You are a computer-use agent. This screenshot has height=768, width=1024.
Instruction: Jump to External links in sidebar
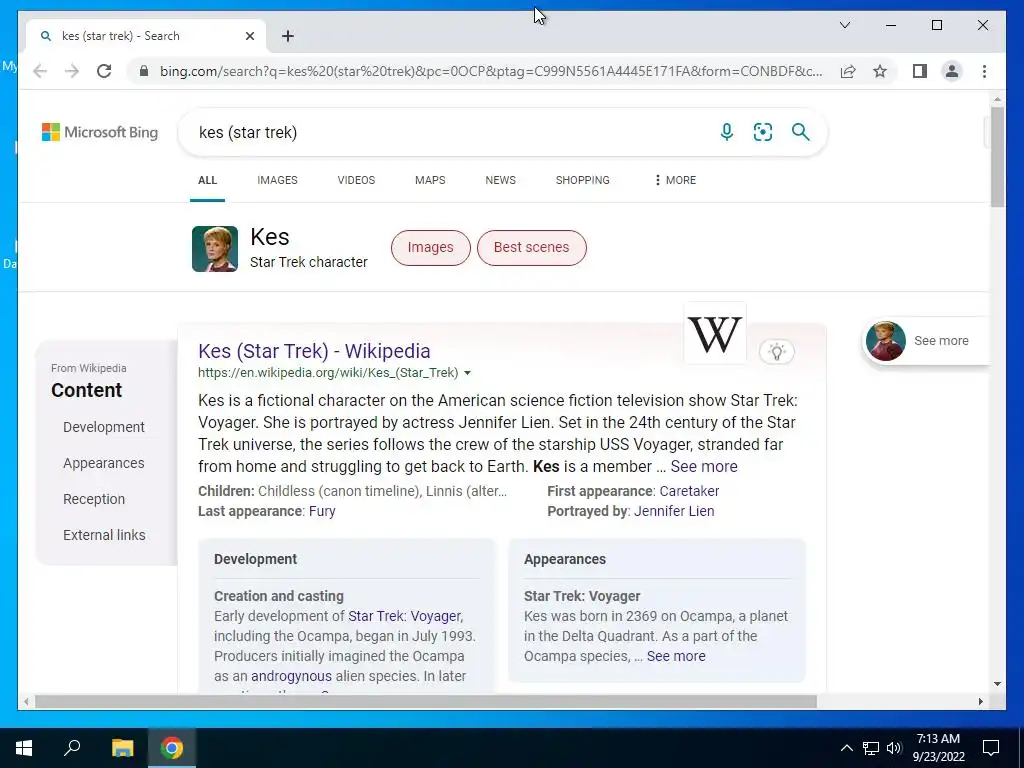pos(104,535)
